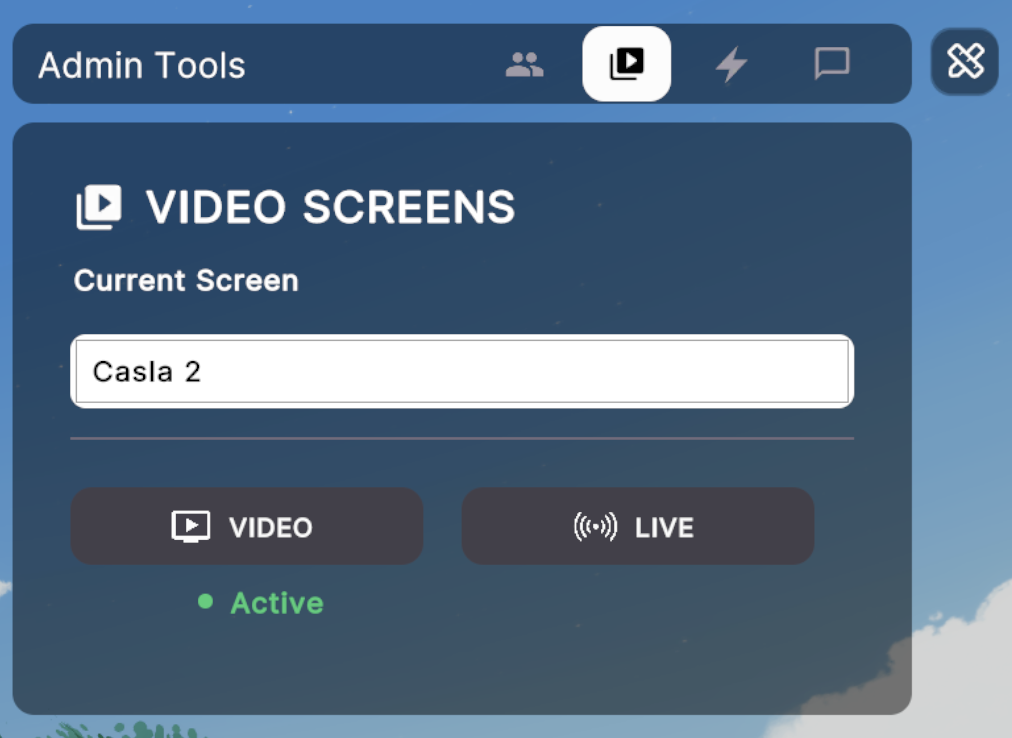This screenshot has height=738, width=1012.
Task: Click the green Active status dot
Action: coord(205,602)
